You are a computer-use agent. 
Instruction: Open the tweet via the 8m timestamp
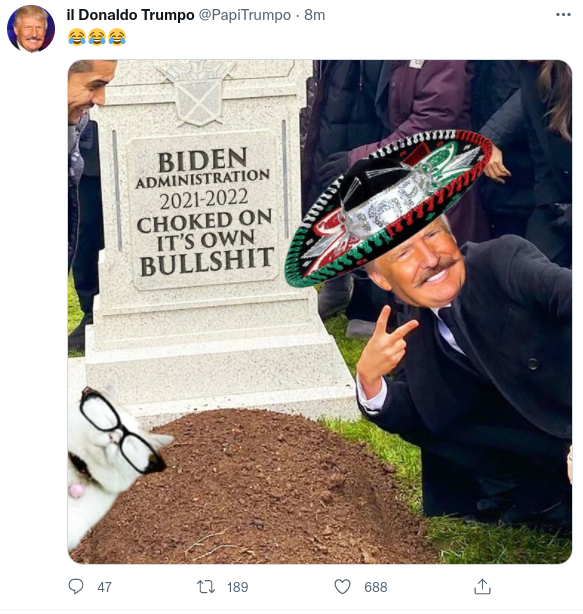tap(314, 15)
